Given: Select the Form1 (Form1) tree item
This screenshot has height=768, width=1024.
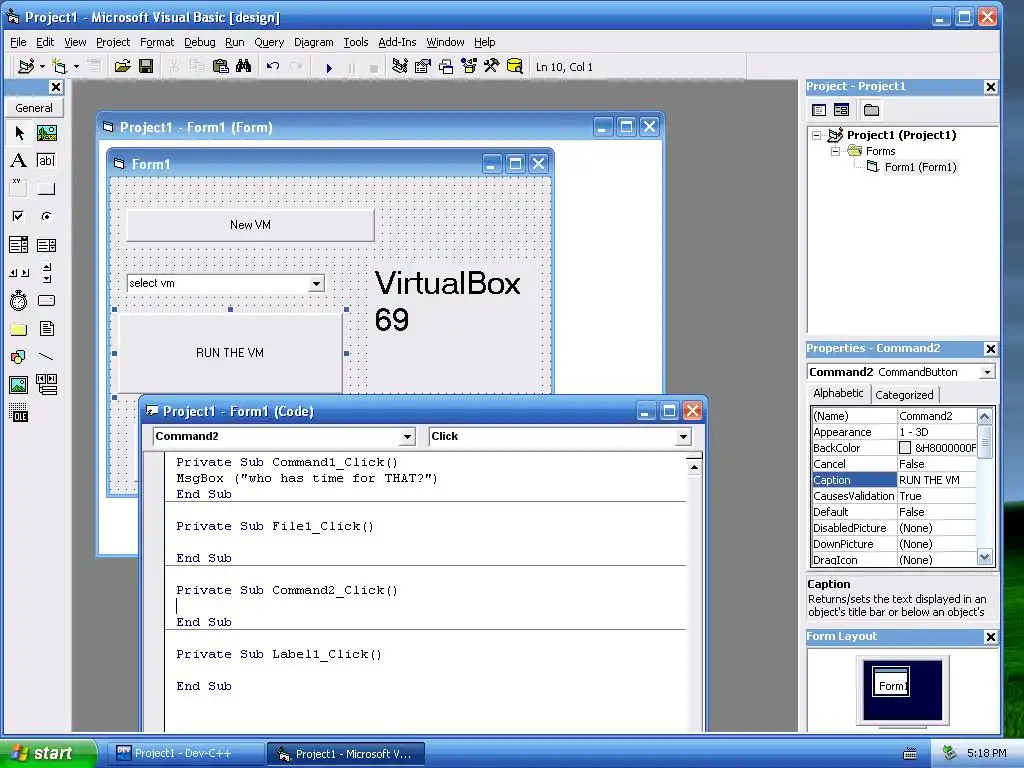Looking at the screenshot, I should tap(920, 167).
